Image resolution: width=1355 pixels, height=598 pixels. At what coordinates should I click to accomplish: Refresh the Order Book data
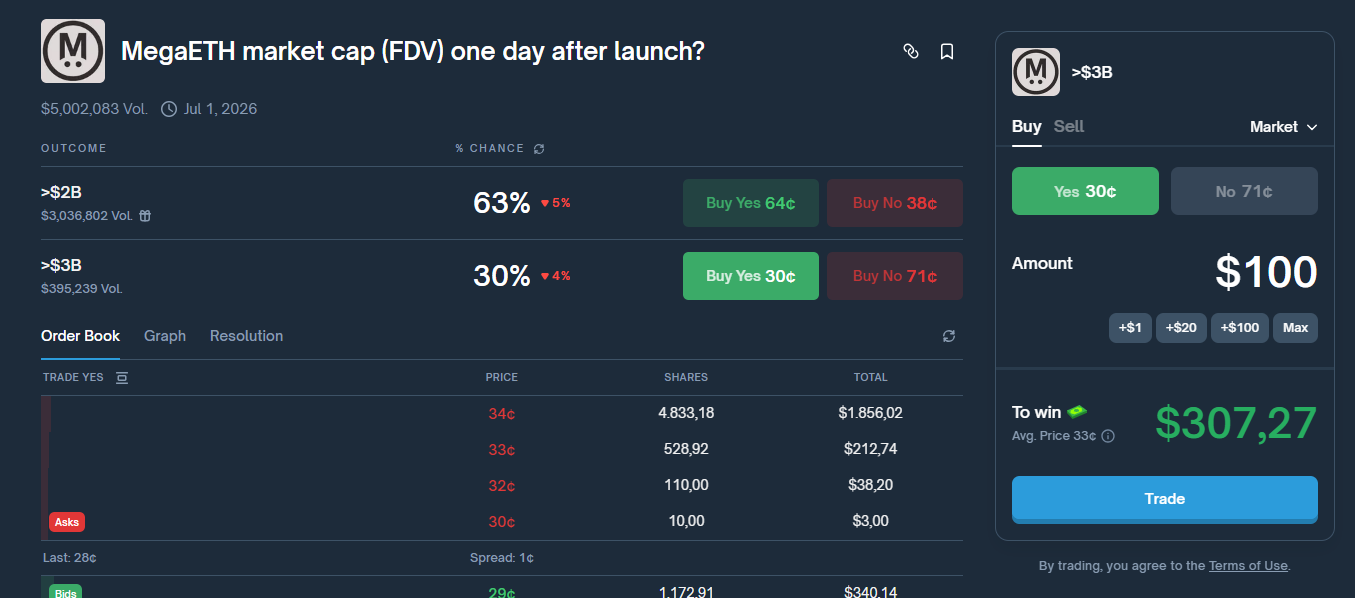click(x=948, y=336)
